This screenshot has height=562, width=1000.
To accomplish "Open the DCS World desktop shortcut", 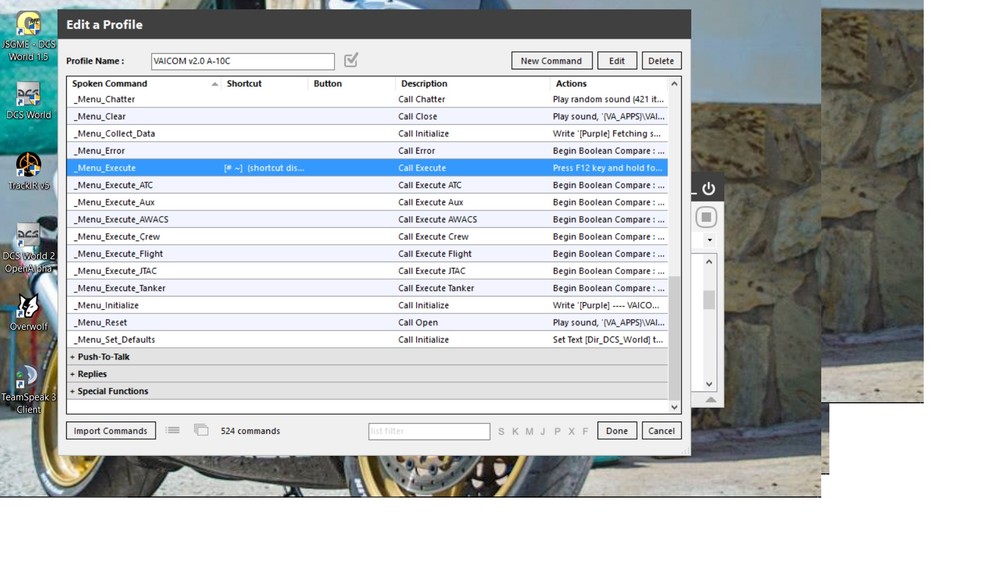I will pos(29,101).
